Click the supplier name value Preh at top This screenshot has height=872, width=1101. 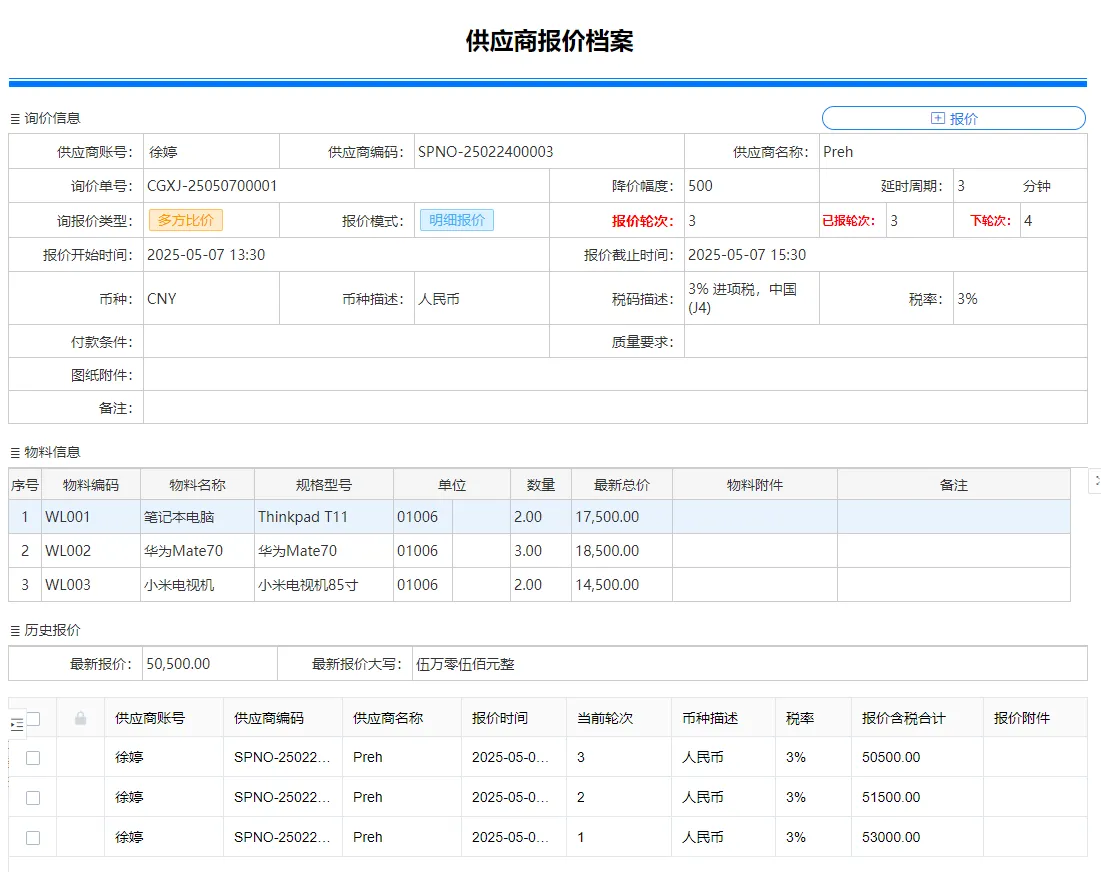(838, 152)
